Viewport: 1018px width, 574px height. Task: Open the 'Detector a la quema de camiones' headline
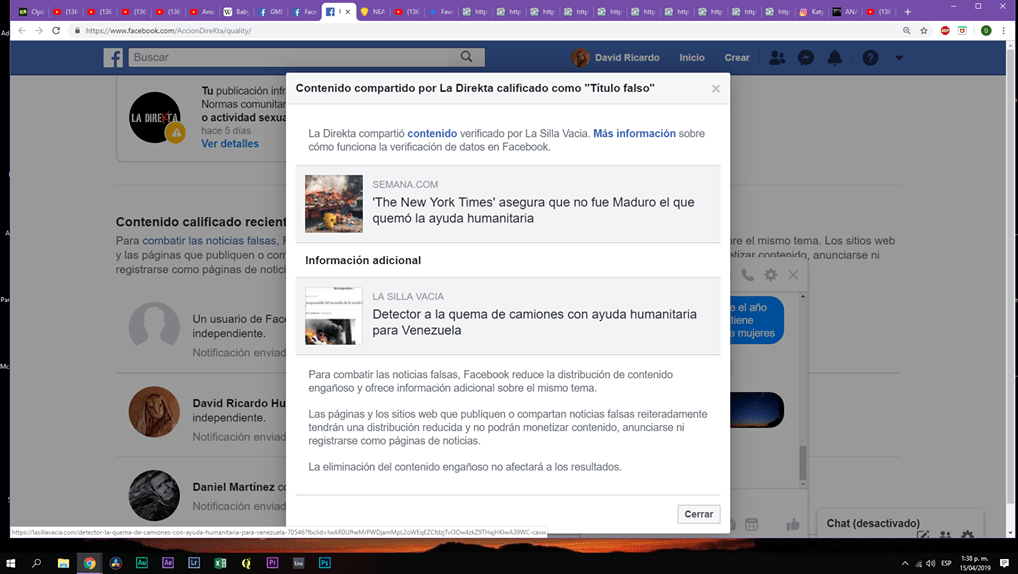(x=534, y=322)
